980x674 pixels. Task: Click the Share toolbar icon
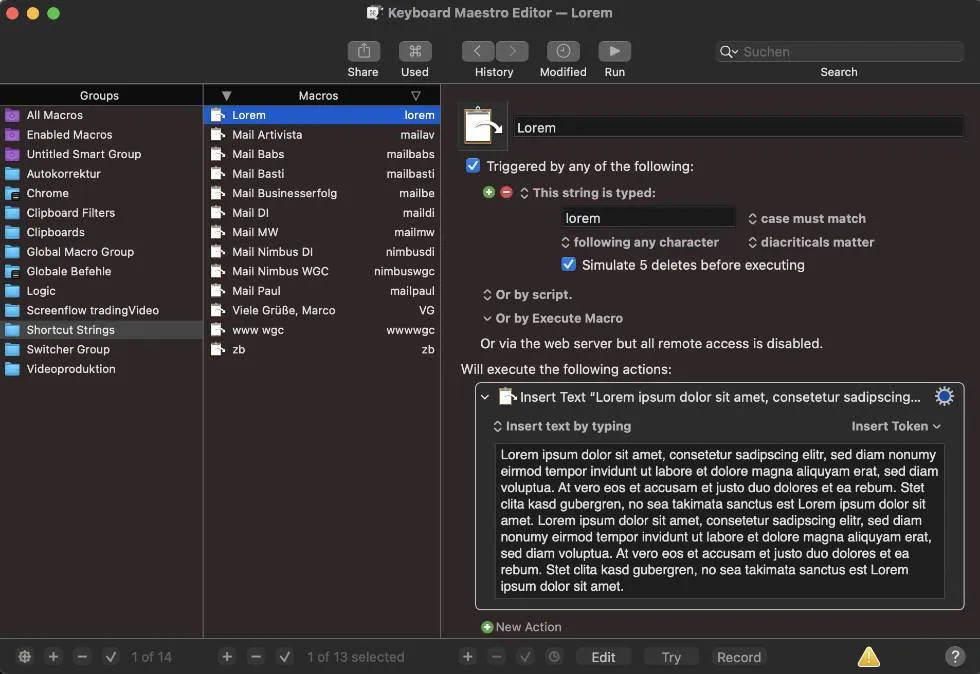(363, 52)
